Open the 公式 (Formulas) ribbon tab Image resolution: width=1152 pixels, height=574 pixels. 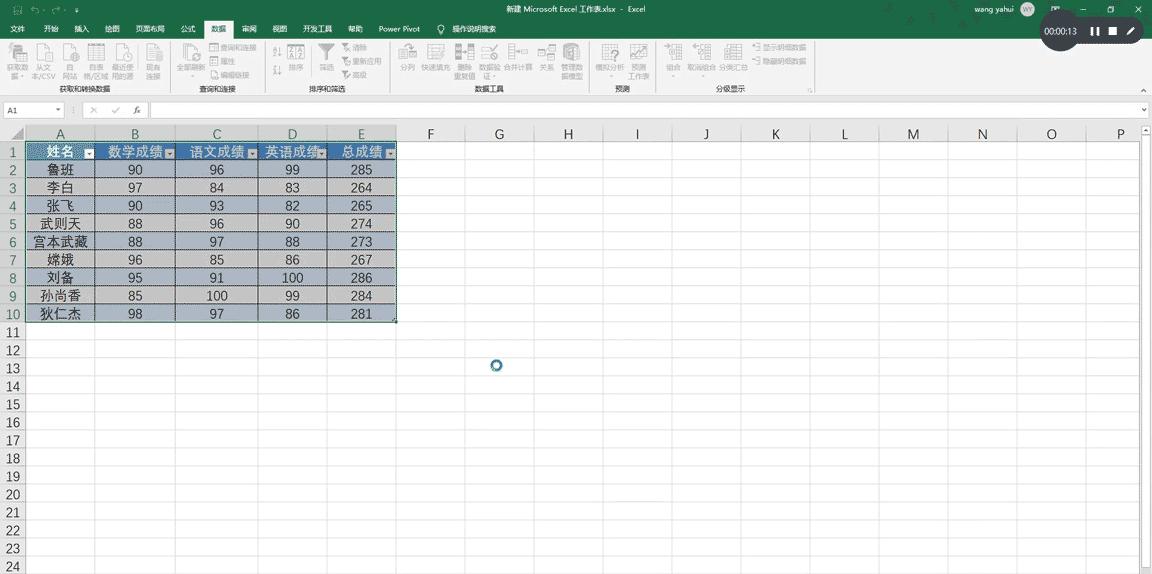(188, 29)
